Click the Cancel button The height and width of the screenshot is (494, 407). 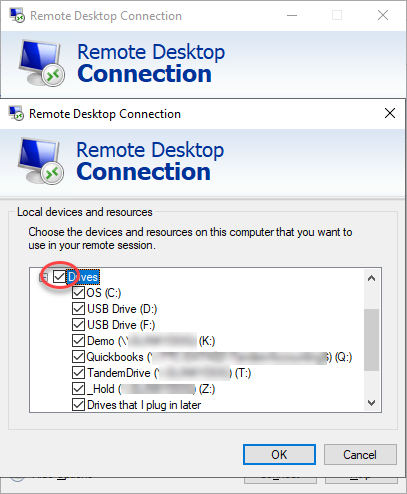click(x=360, y=454)
